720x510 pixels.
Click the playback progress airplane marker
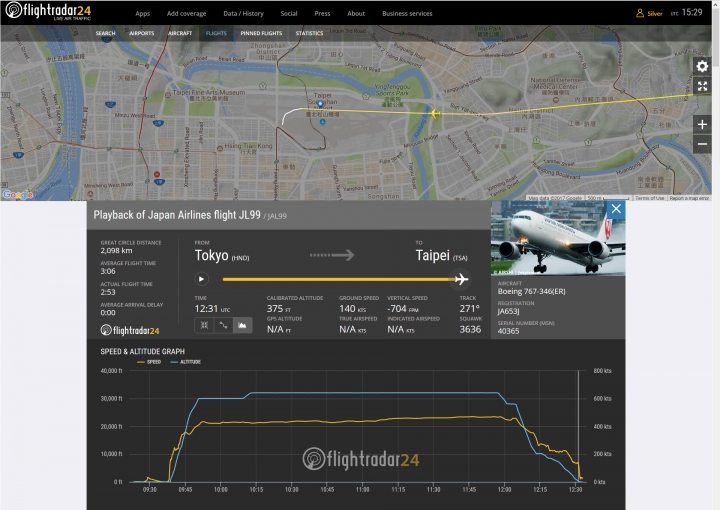[461, 279]
